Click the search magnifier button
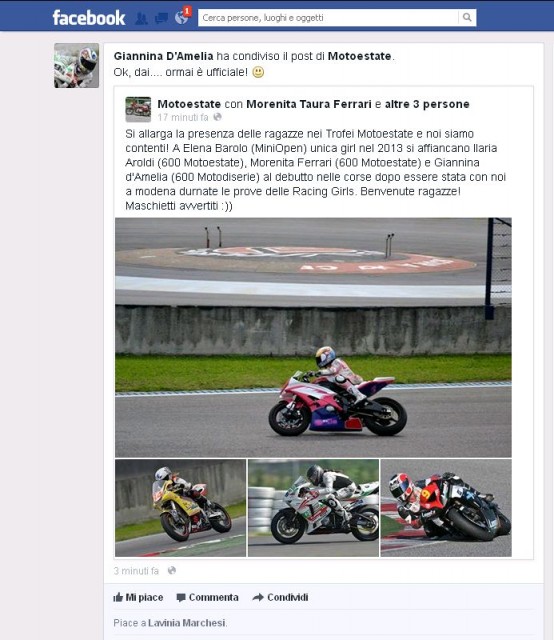Image resolution: width=554 pixels, height=640 pixels. point(467,17)
